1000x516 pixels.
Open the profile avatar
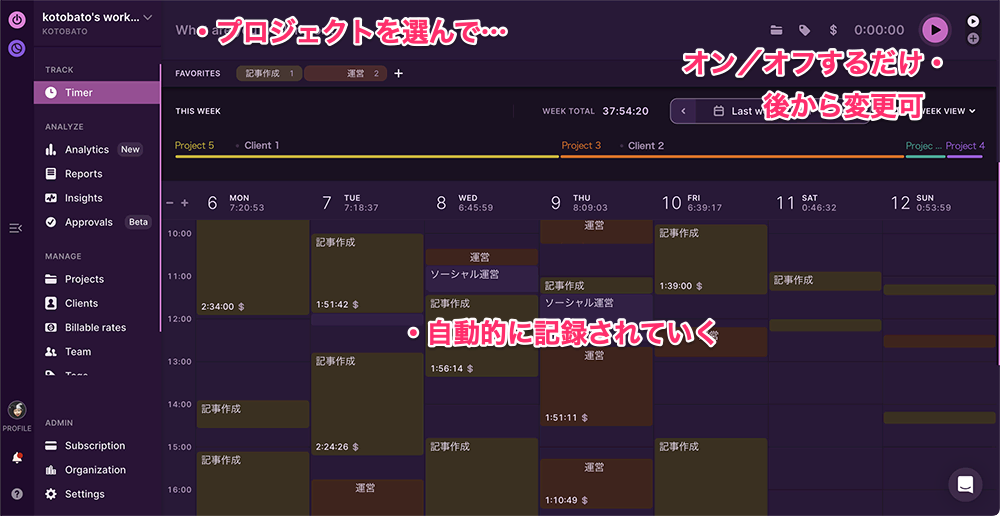tap(17, 411)
